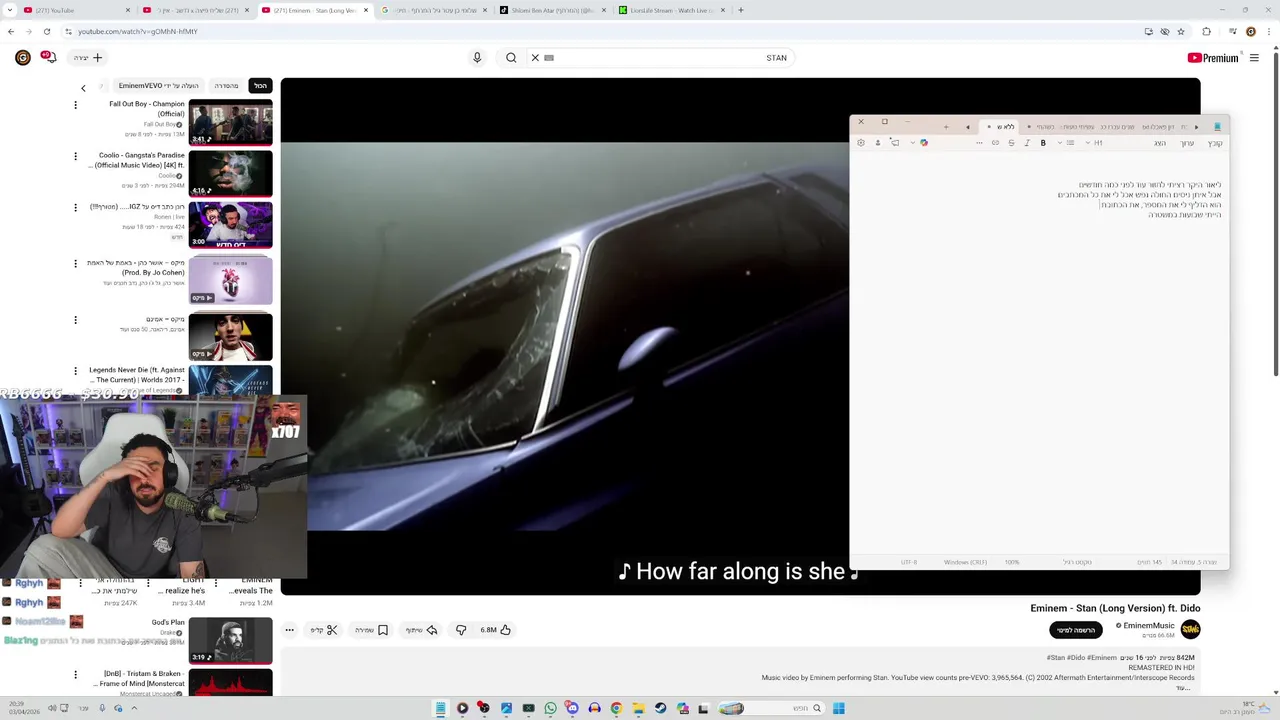Open Coolio Gangsta's Paradise video thumbnail
This screenshot has width=1280, height=720.
230,174
